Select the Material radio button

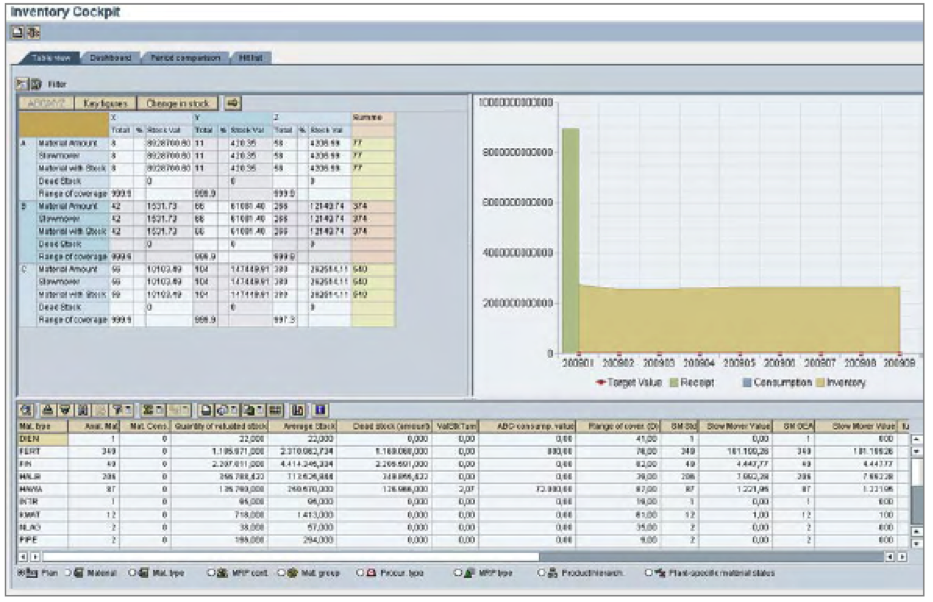(x=68, y=573)
